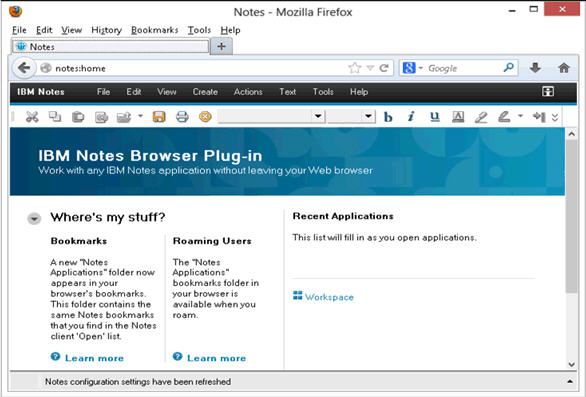Open the Create menu
Screen dimensions: 586x397
[205, 92]
